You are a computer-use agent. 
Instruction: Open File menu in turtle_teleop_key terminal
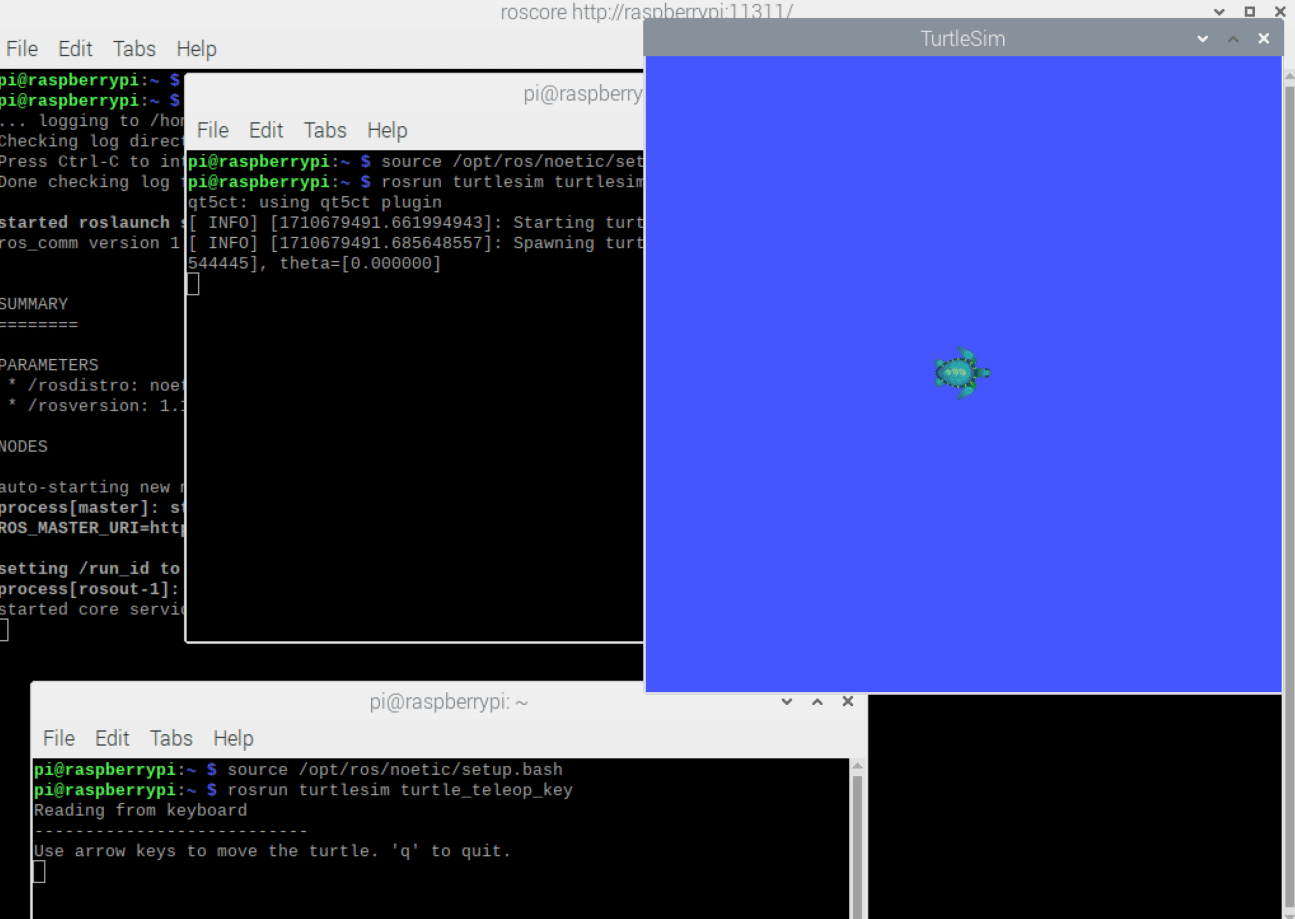pyautogui.click(x=59, y=739)
